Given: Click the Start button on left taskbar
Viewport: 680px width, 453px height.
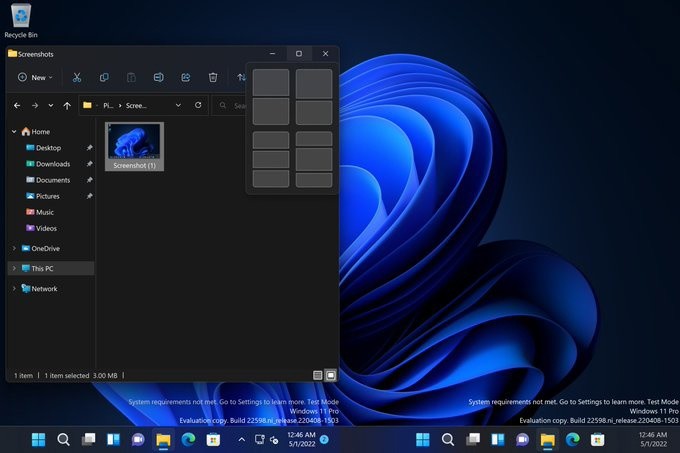Looking at the screenshot, I should [38, 439].
